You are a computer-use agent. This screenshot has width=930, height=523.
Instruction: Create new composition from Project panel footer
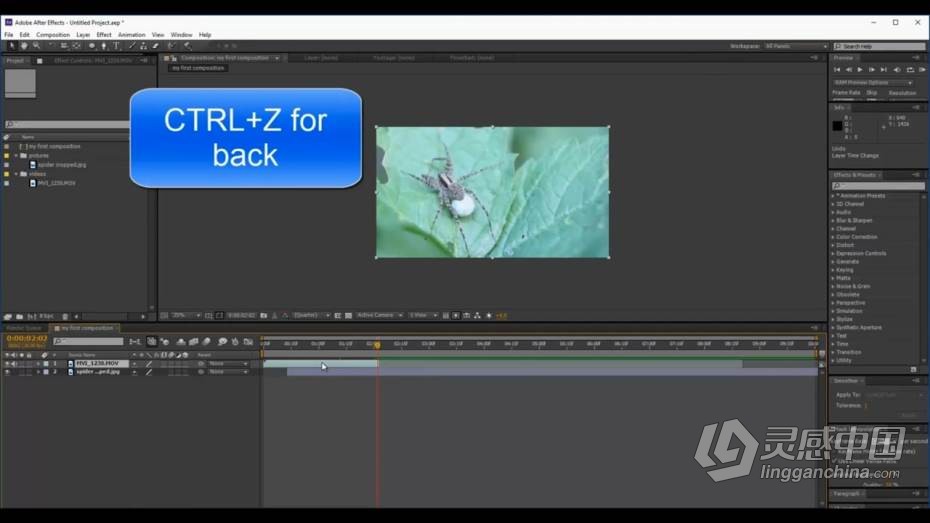click(x=31, y=317)
